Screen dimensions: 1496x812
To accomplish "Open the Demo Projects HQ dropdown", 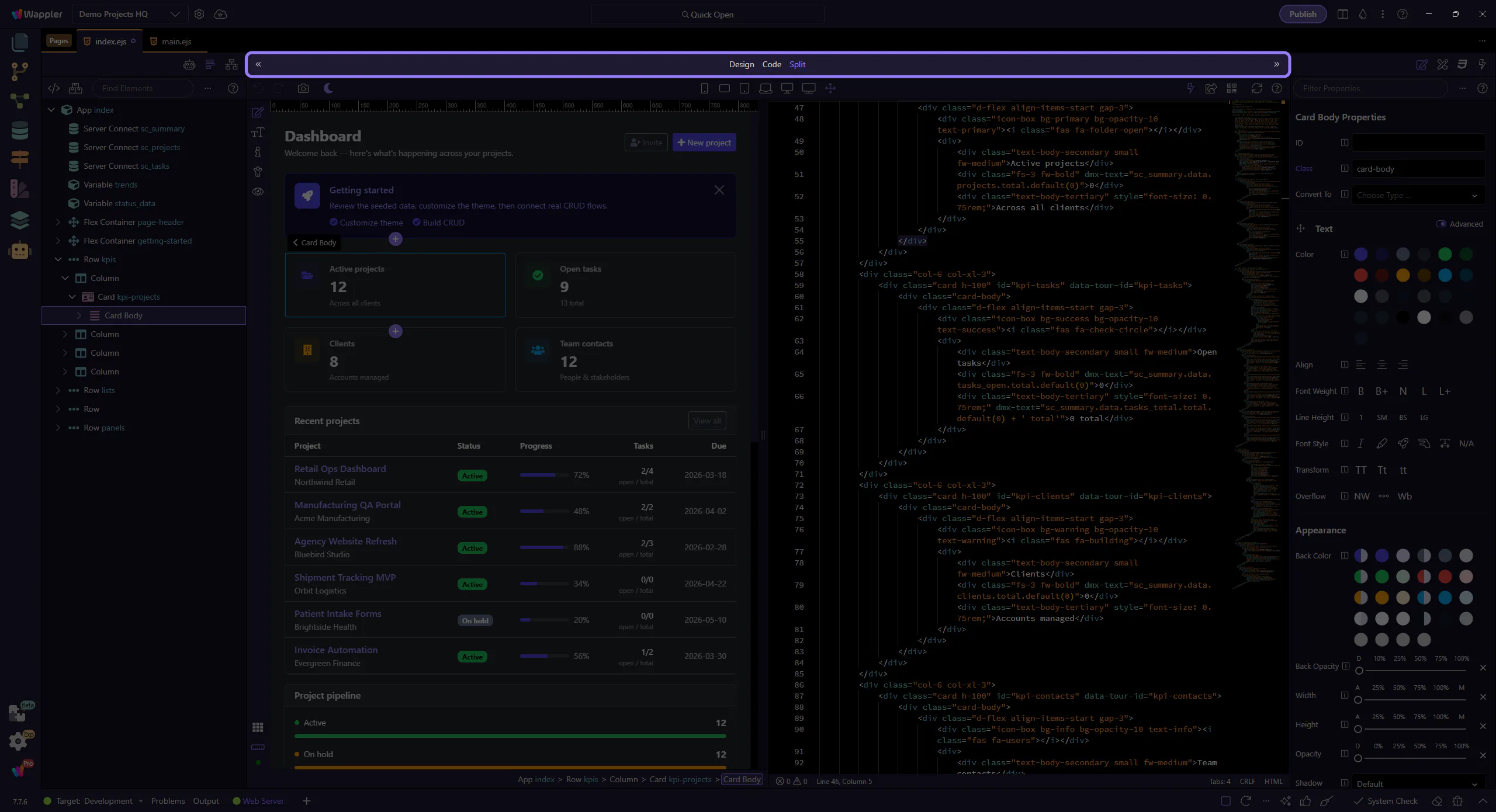I will coord(130,14).
